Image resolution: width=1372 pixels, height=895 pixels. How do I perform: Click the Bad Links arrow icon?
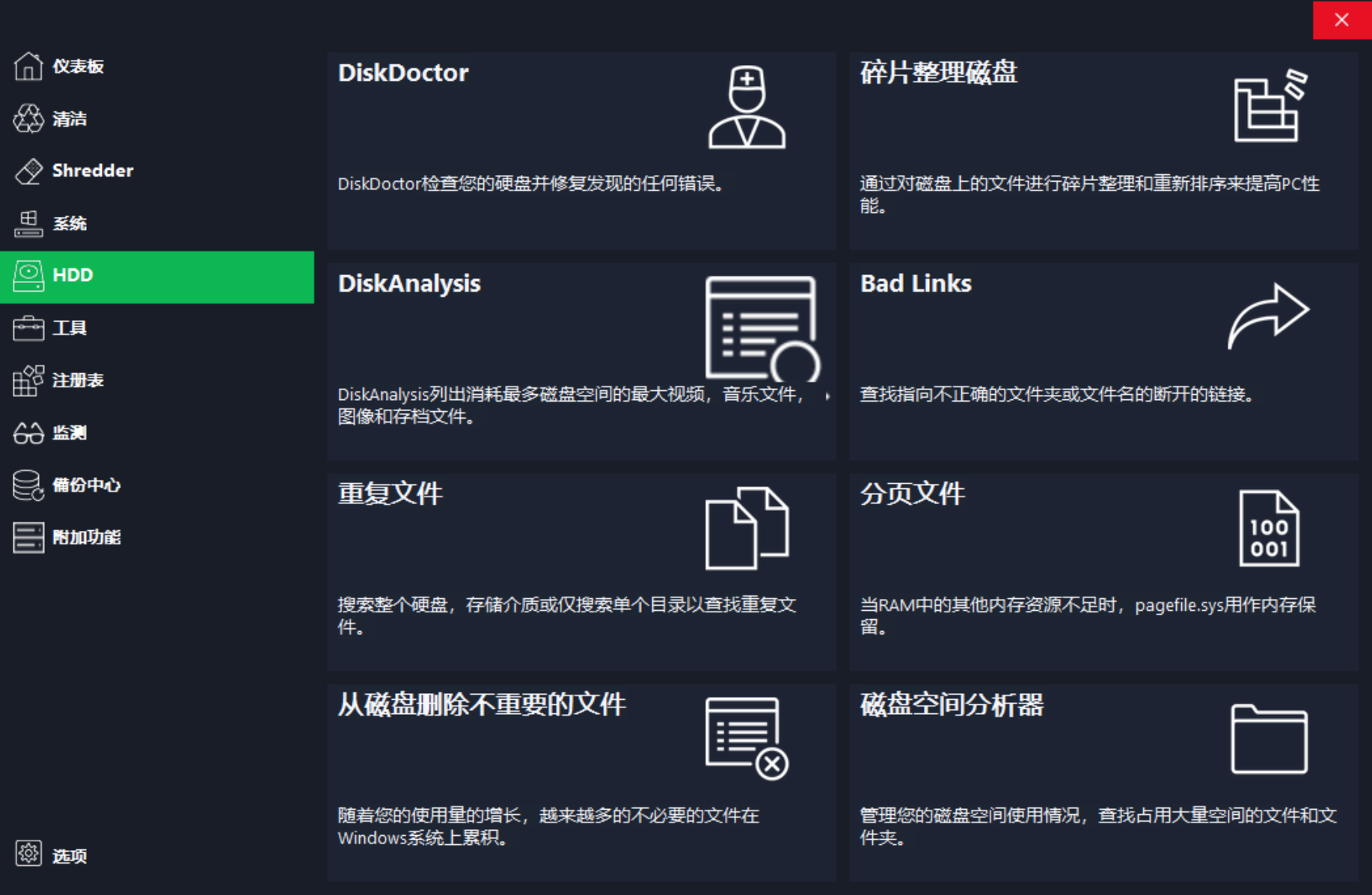pos(1269,316)
